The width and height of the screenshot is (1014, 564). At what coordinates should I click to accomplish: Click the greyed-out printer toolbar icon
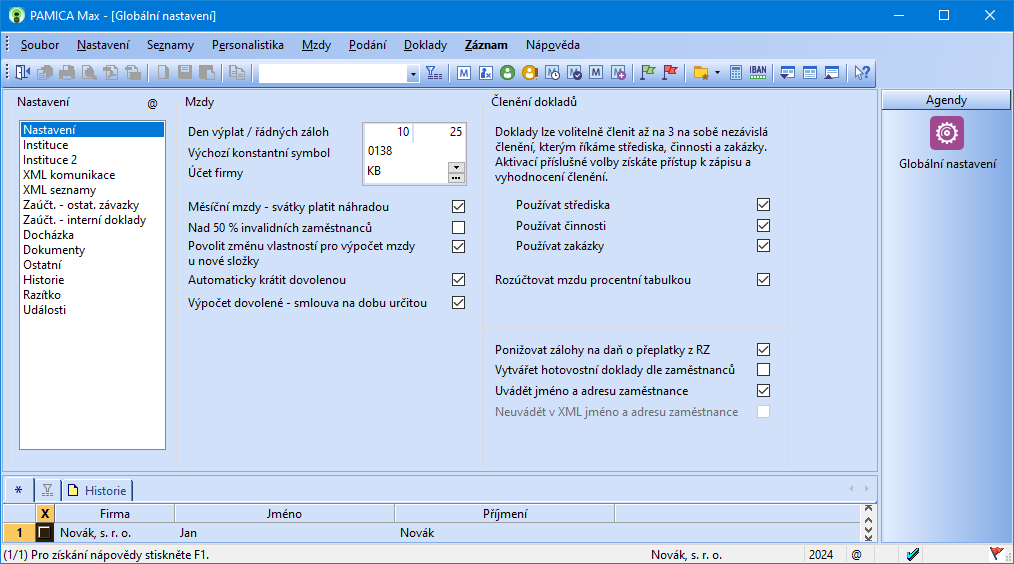pos(67,73)
